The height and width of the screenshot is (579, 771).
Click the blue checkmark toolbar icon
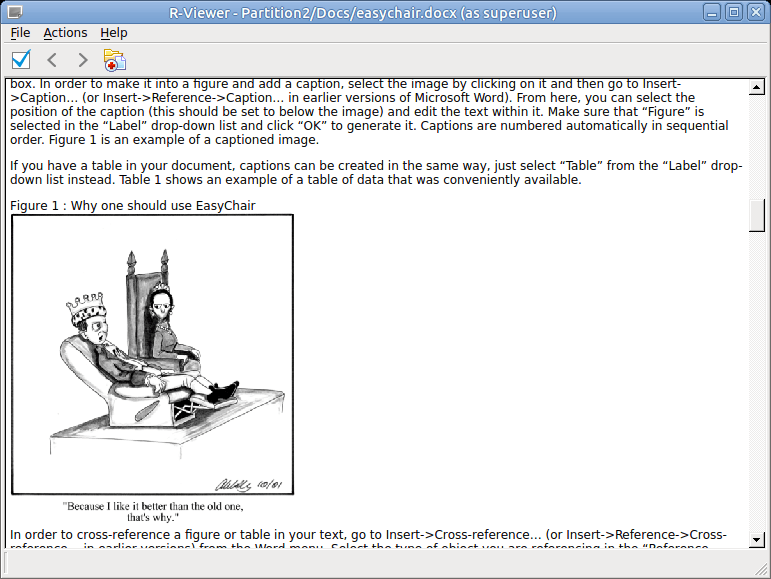[21, 59]
